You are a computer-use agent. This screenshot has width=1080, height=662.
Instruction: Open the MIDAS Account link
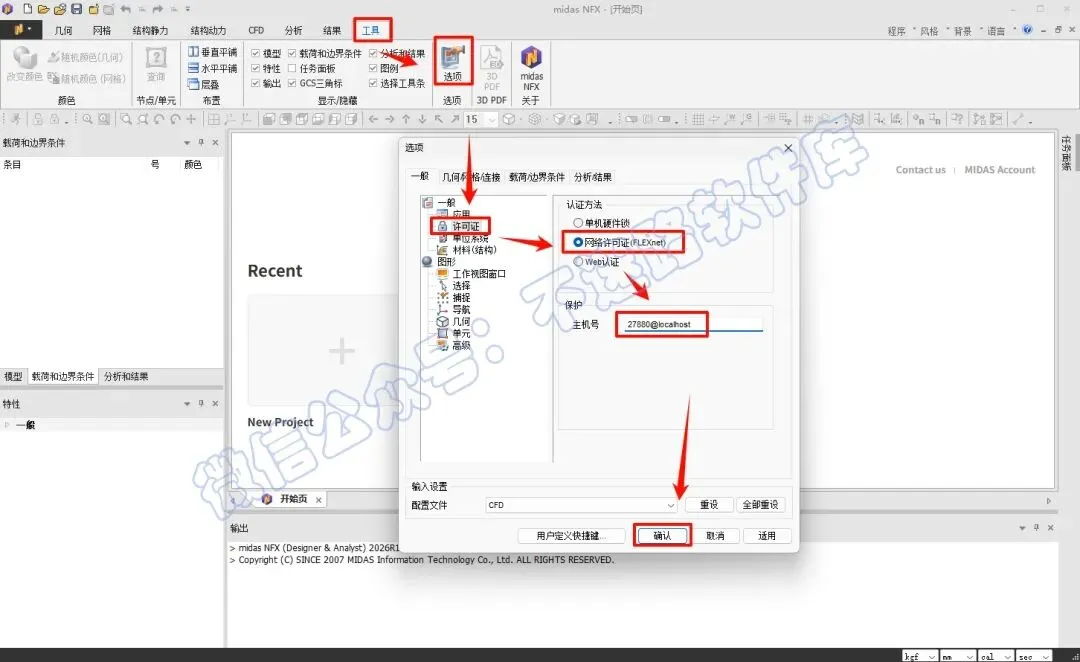tap(999, 169)
